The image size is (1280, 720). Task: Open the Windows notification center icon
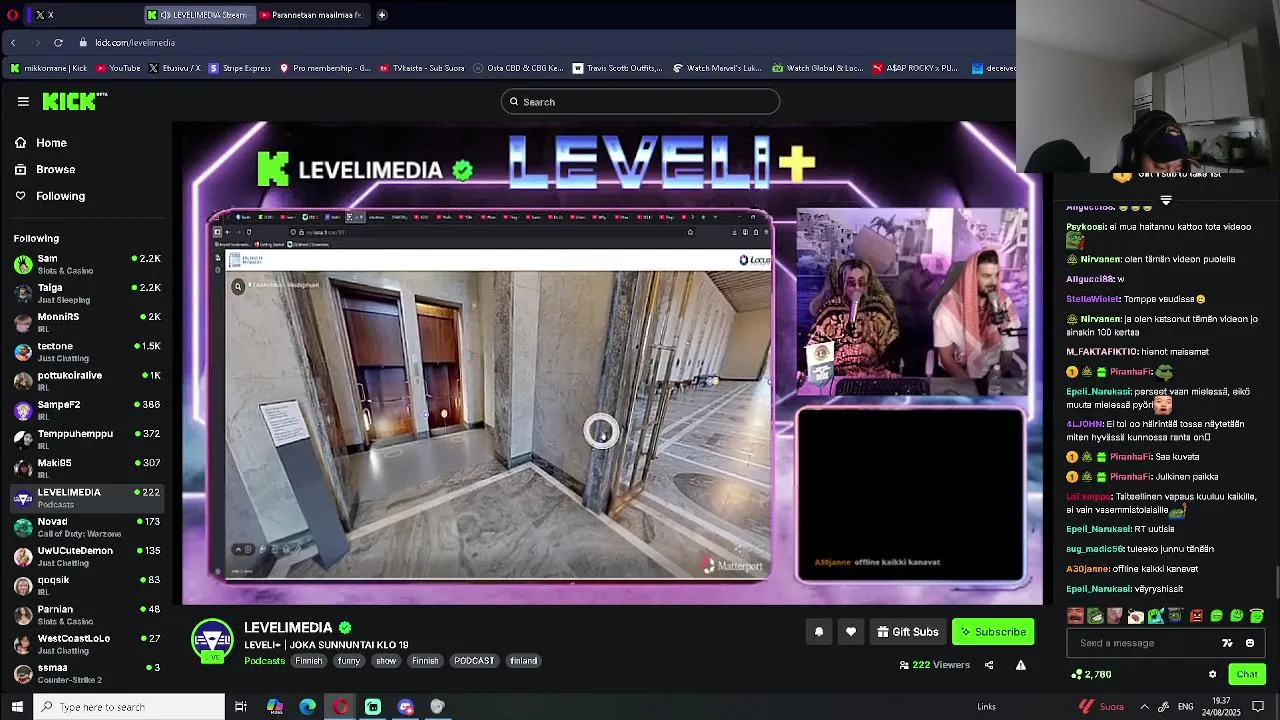click(1258, 707)
